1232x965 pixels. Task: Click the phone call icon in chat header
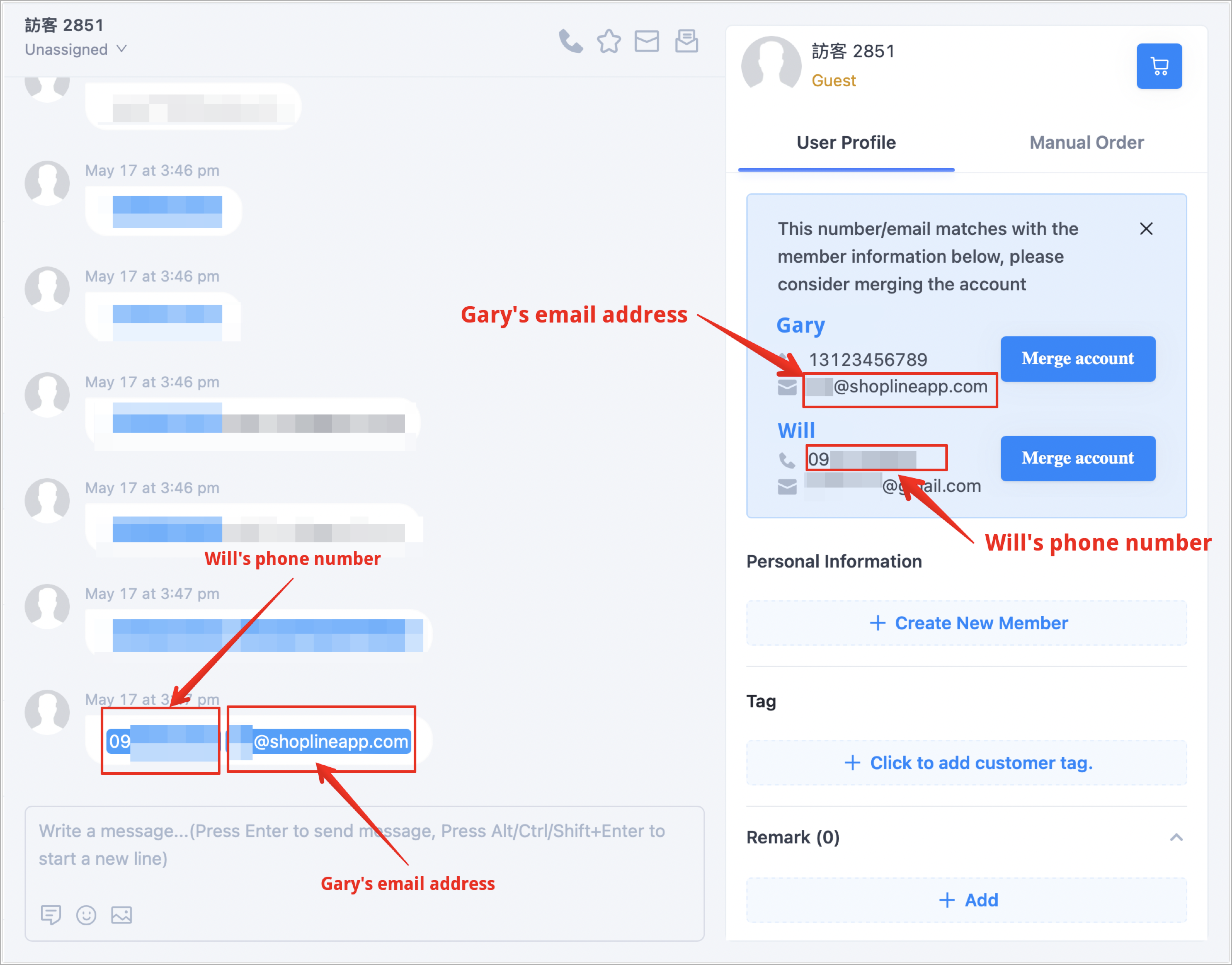pyautogui.click(x=571, y=41)
